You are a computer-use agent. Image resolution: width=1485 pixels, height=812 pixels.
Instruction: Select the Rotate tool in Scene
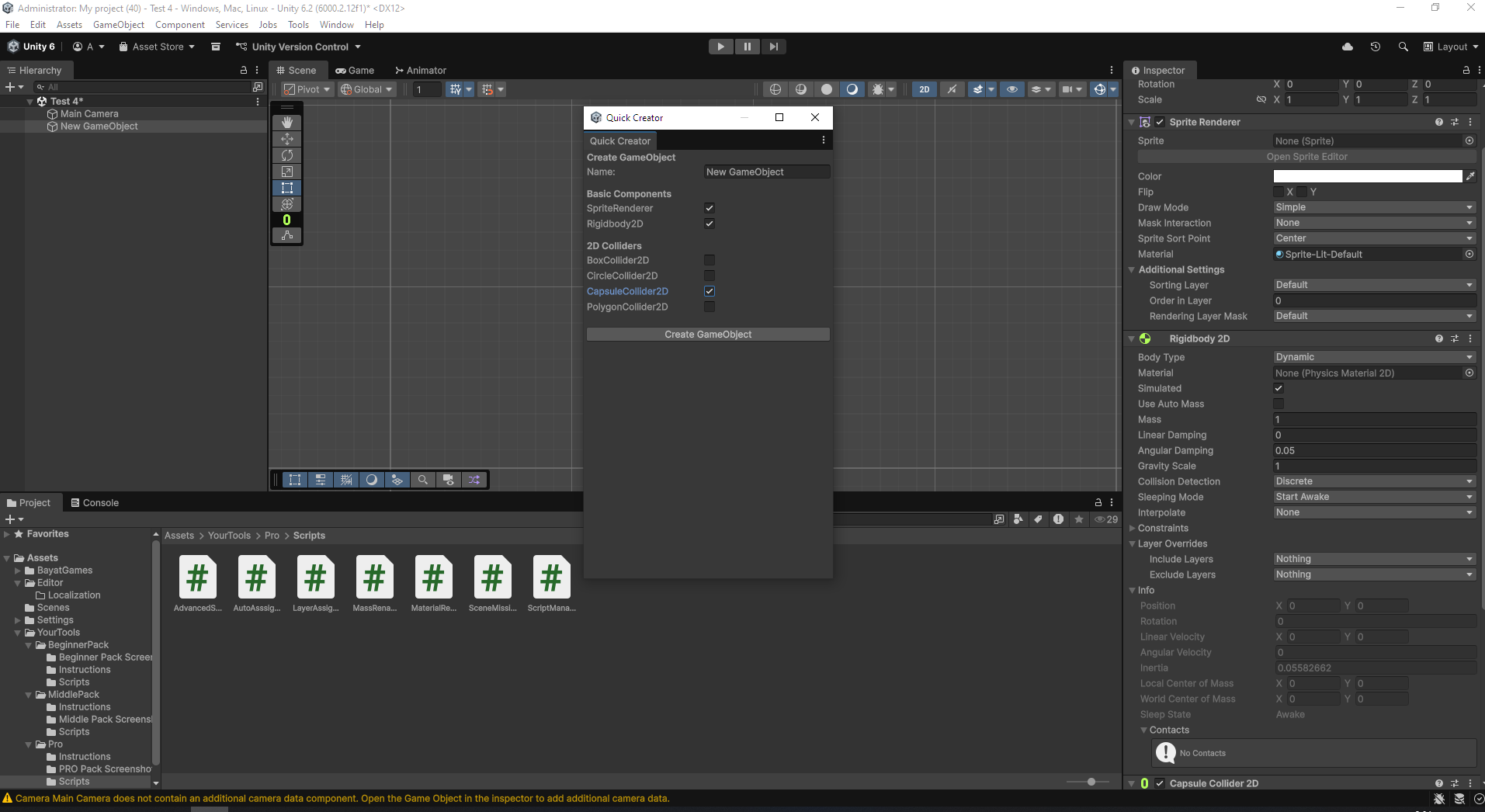tap(287, 154)
